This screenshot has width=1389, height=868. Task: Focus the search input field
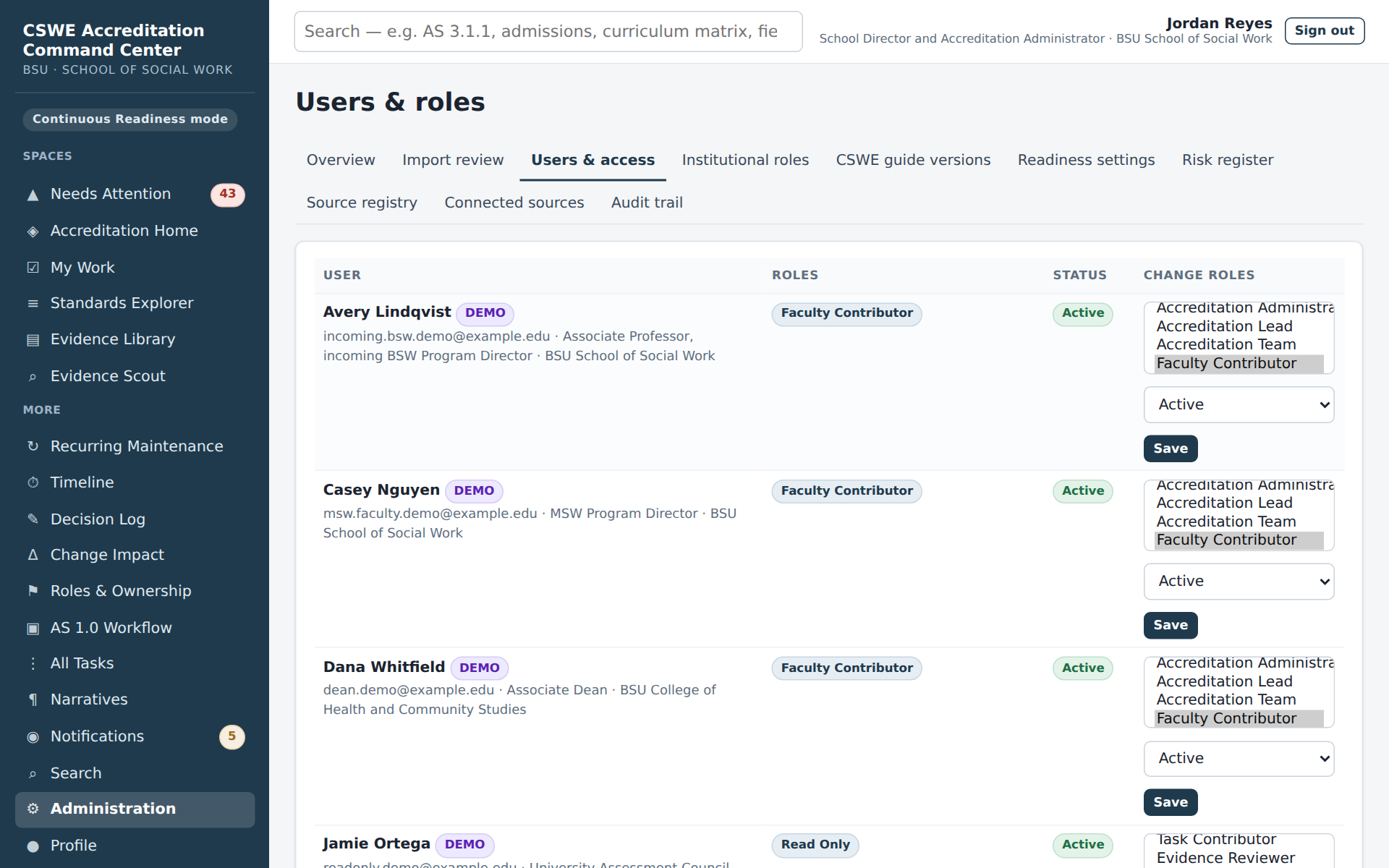coord(548,31)
